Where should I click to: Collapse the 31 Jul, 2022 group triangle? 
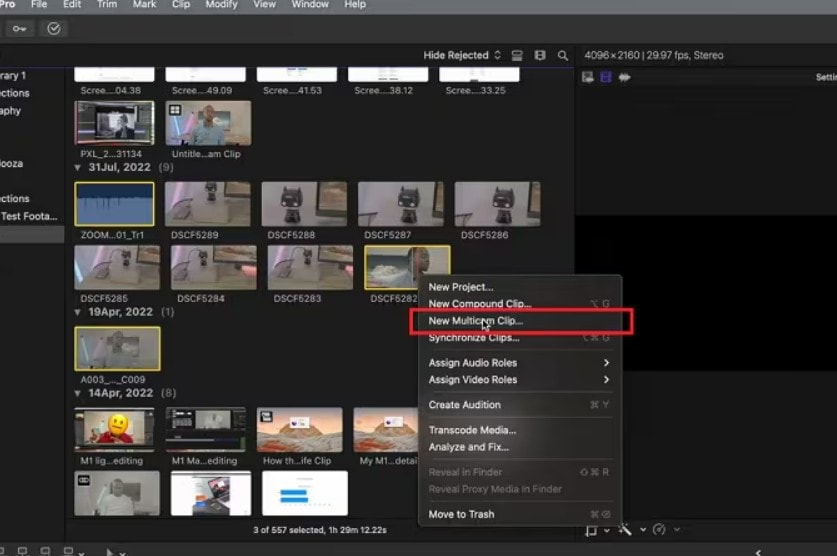(77, 168)
